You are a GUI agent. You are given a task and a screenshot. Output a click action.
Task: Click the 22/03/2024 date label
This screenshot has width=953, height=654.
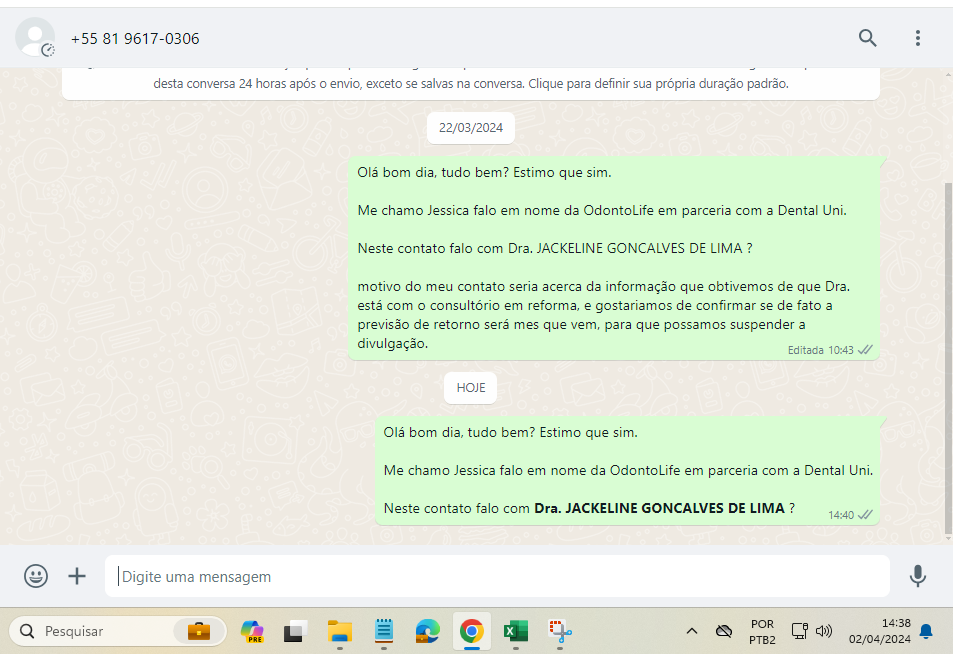pos(471,128)
